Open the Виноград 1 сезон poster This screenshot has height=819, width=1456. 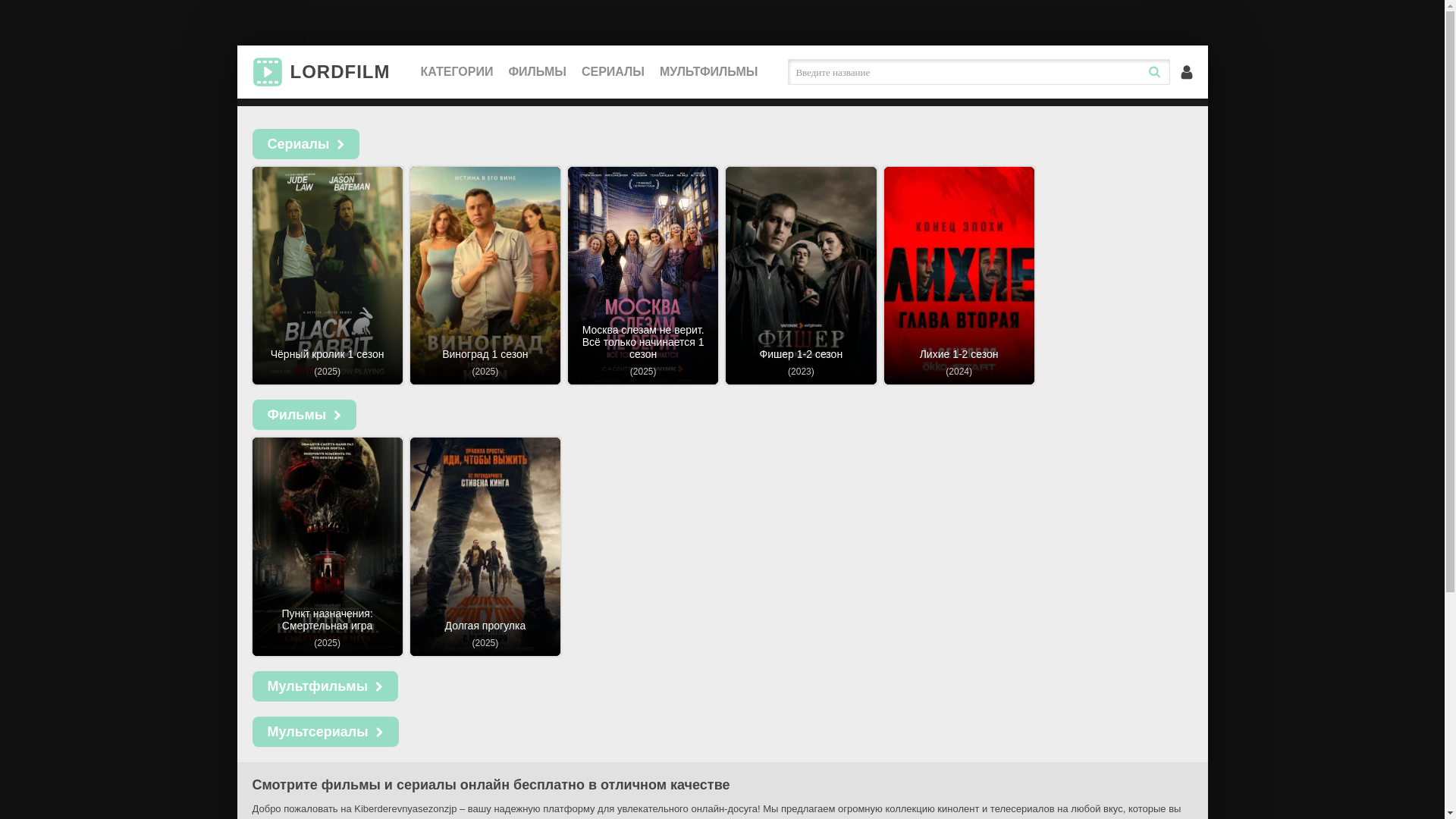point(485,275)
